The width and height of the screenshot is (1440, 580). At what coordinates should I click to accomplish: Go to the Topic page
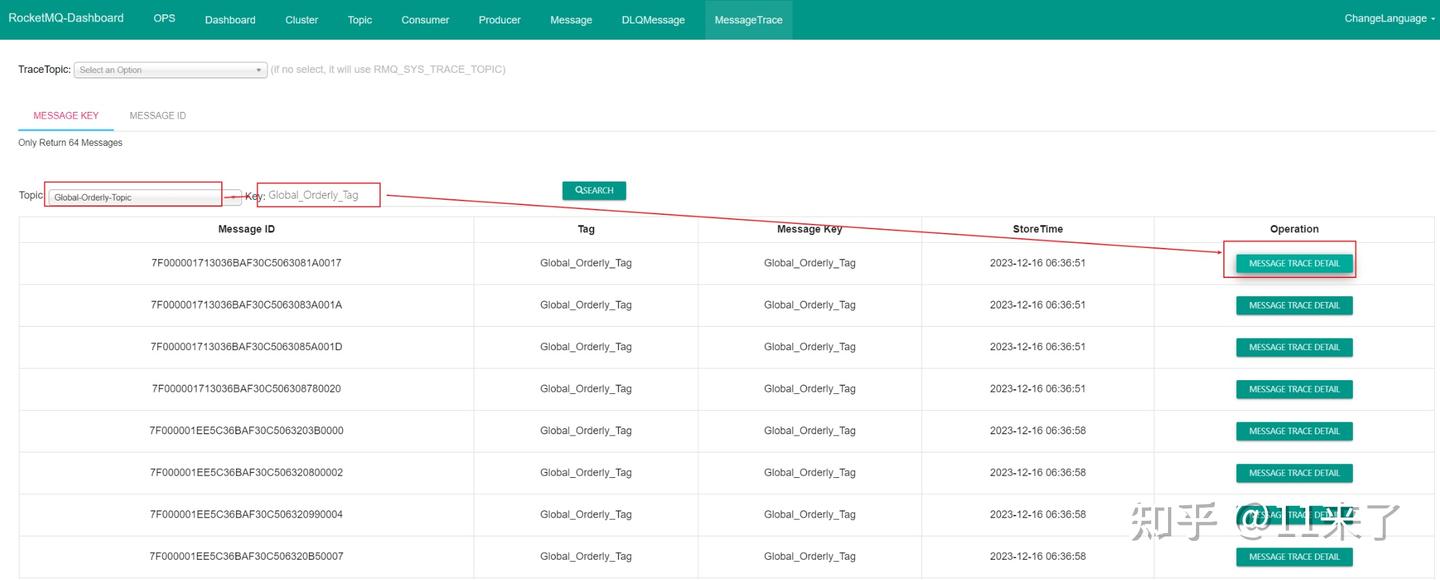click(359, 19)
